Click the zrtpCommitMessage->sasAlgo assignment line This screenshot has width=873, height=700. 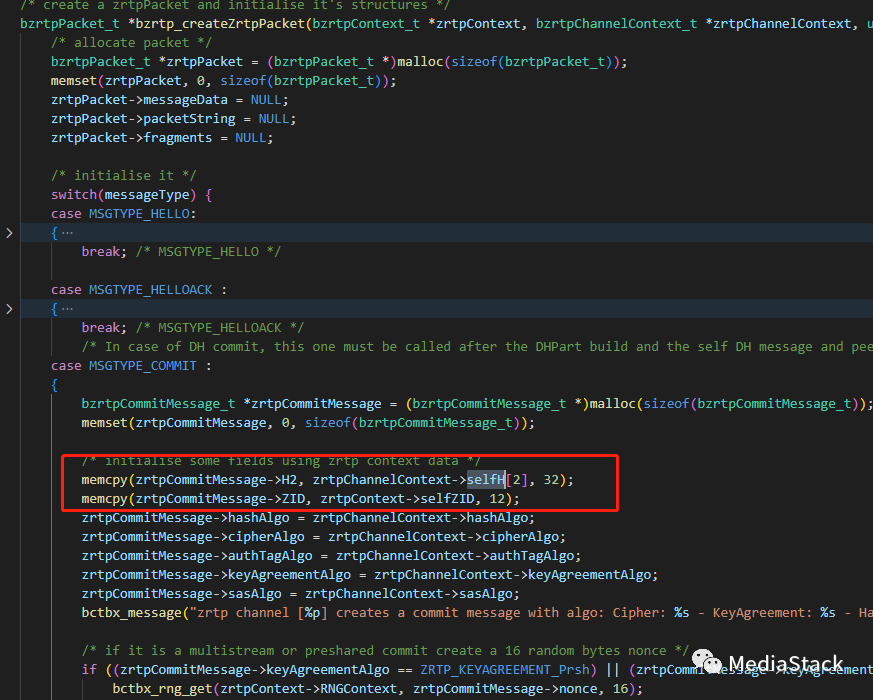click(300, 594)
